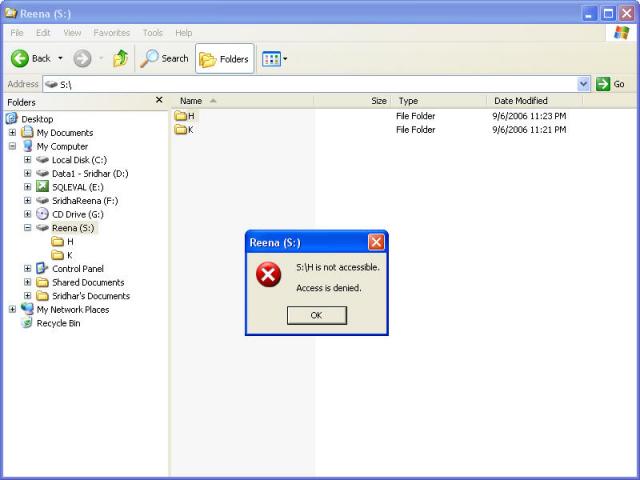Expand SridhaReena (F:) node
The width and height of the screenshot is (640, 480).
pos(27,200)
